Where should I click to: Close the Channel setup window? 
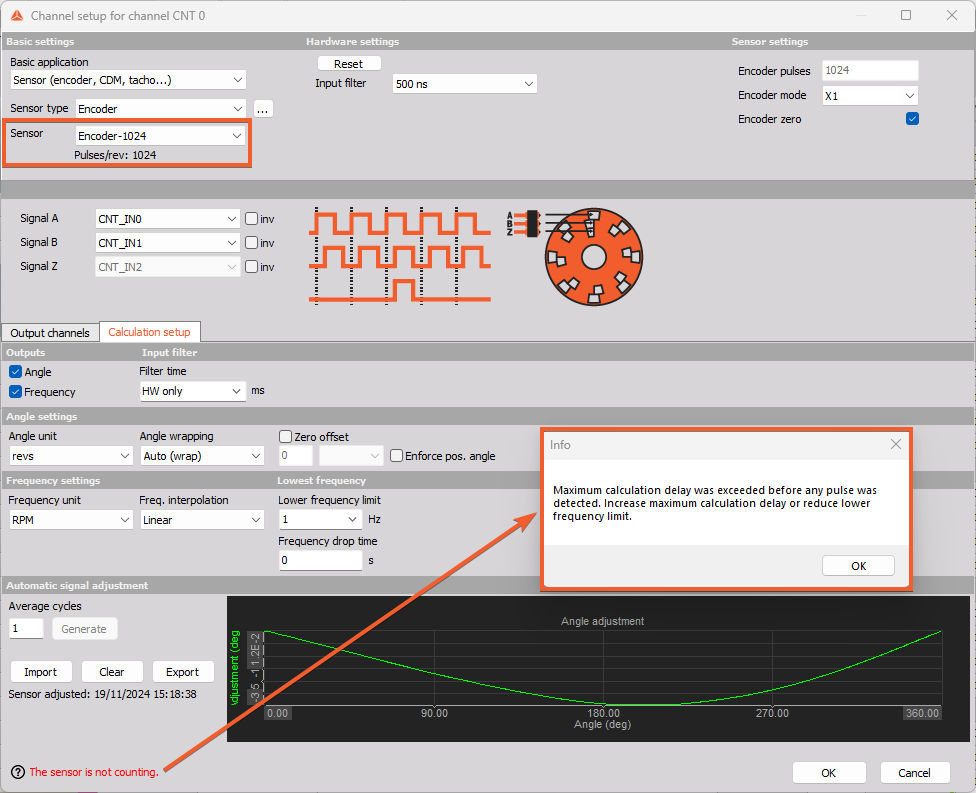(952, 15)
